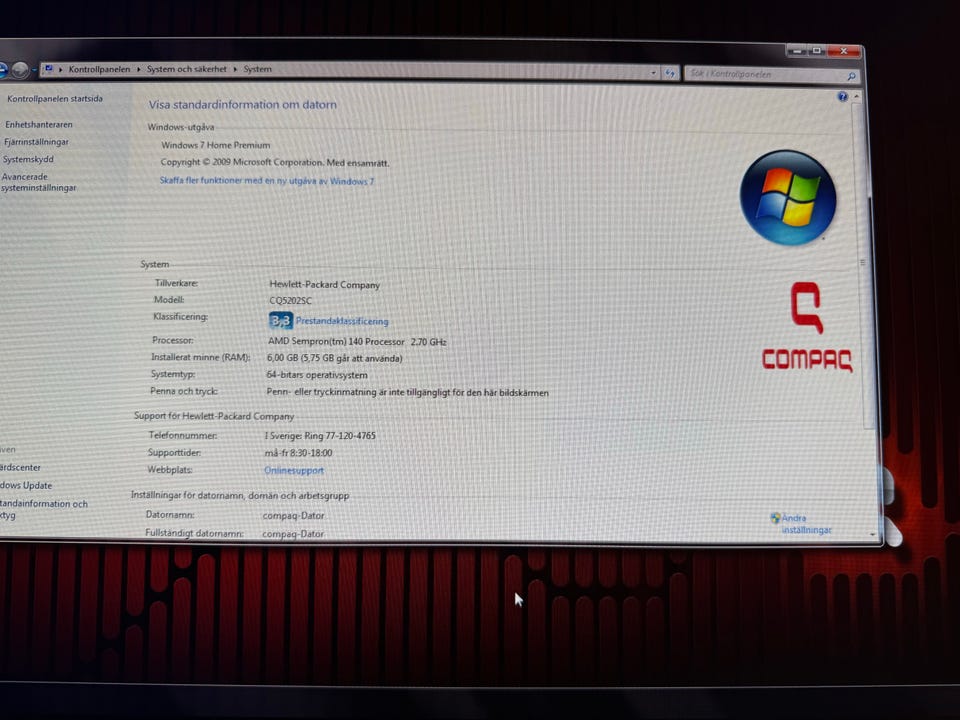Refresh the address bar view
Screen dimensions: 960x720
[670, 73]
